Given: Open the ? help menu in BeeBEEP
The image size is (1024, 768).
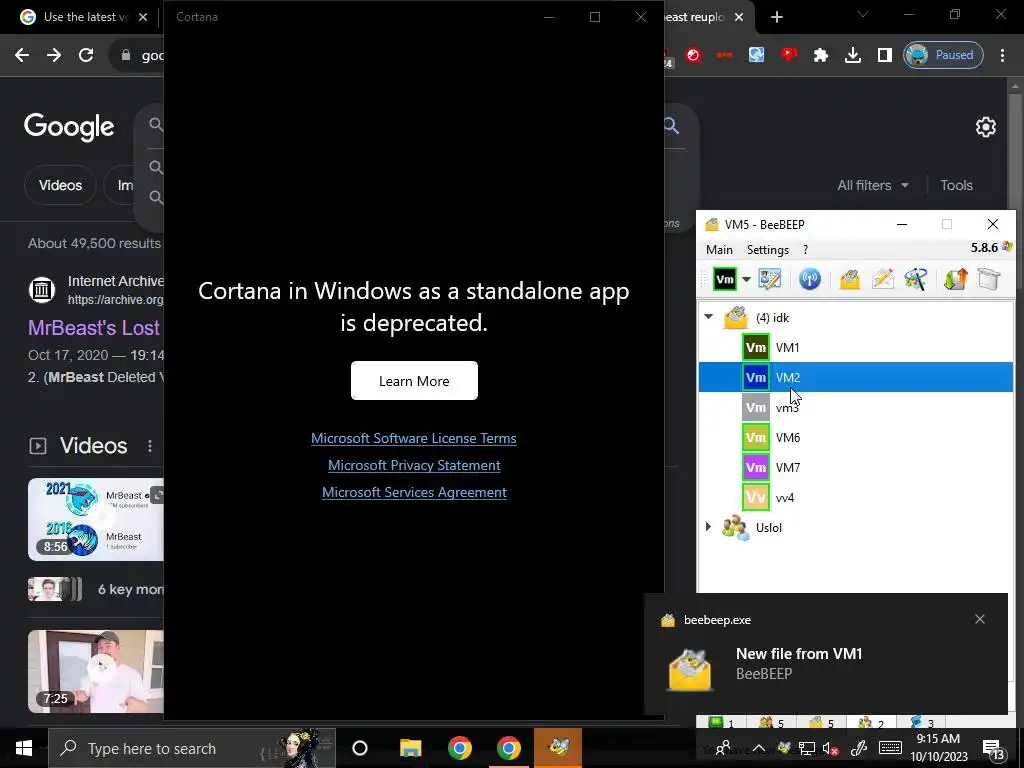Looking at the screenshot, I should pos(805,249).
